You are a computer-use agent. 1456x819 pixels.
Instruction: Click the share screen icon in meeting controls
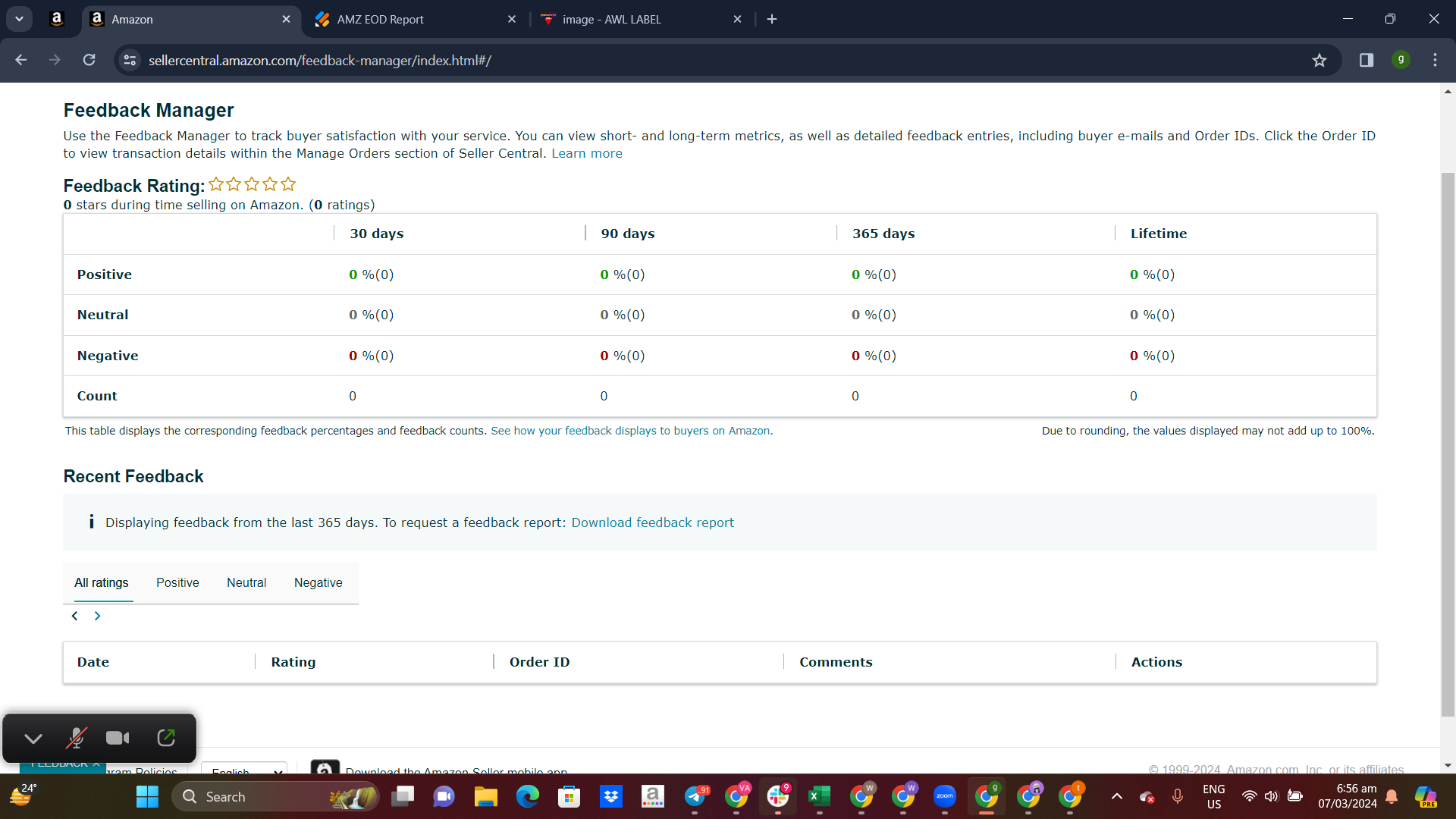[x=166, y=738]
